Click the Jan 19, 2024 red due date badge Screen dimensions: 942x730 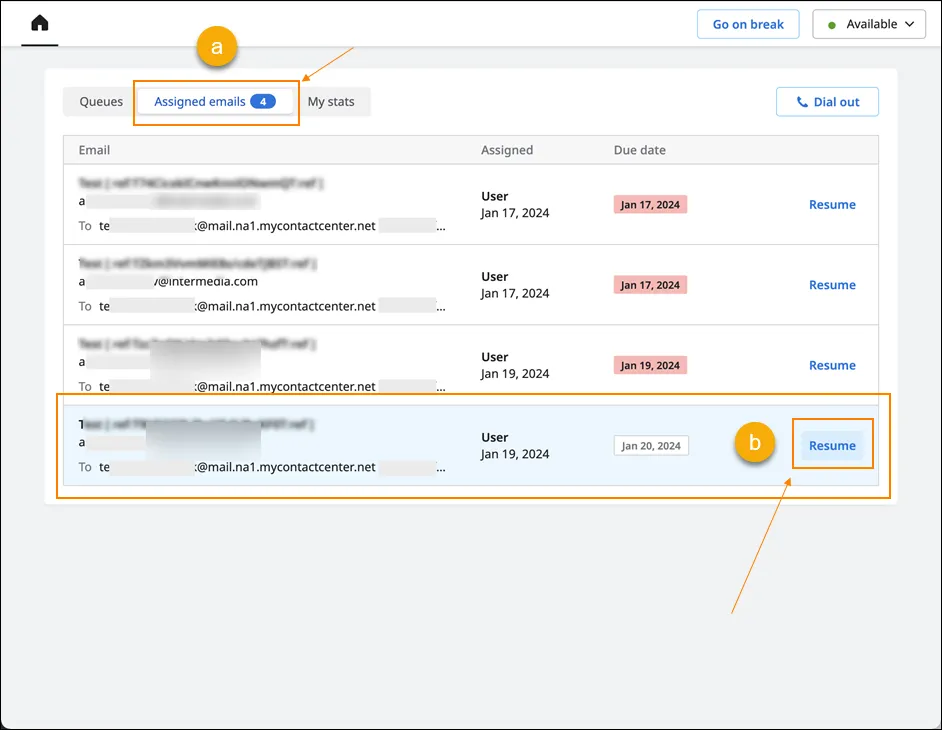(650, 365)
